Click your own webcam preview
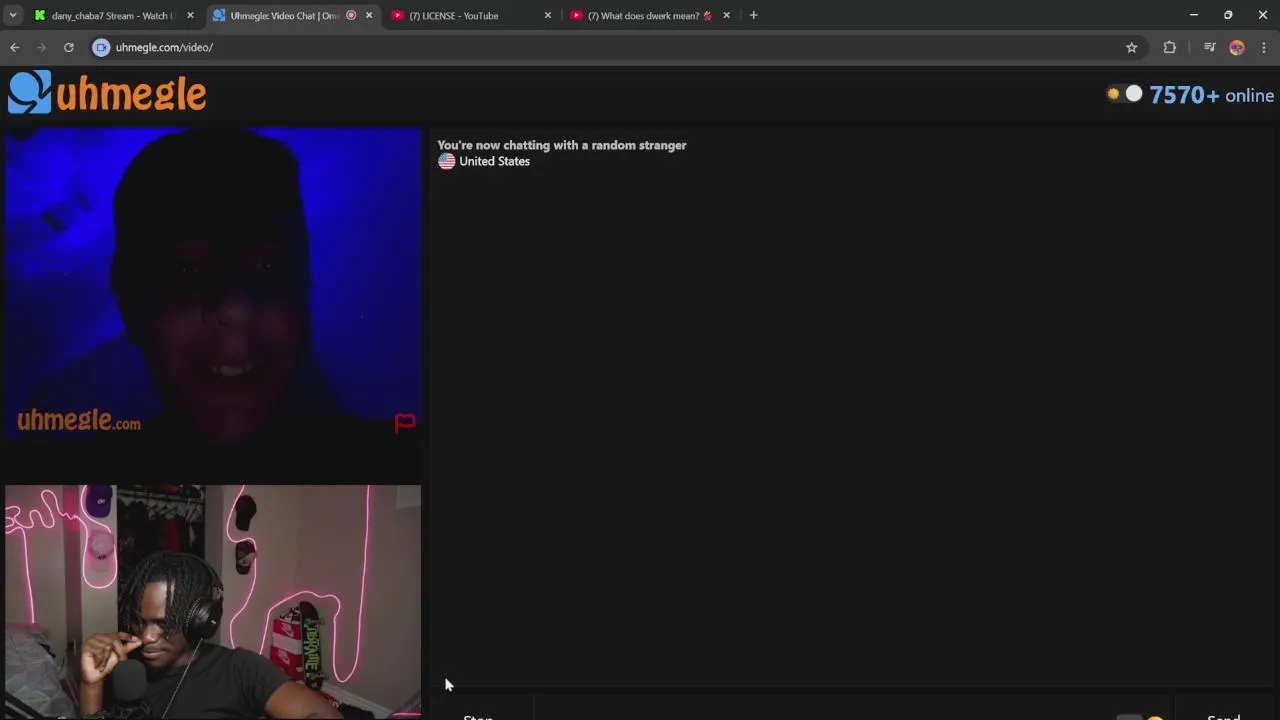The width and height of the screenshot is (1280, 720). pos(213,601)
